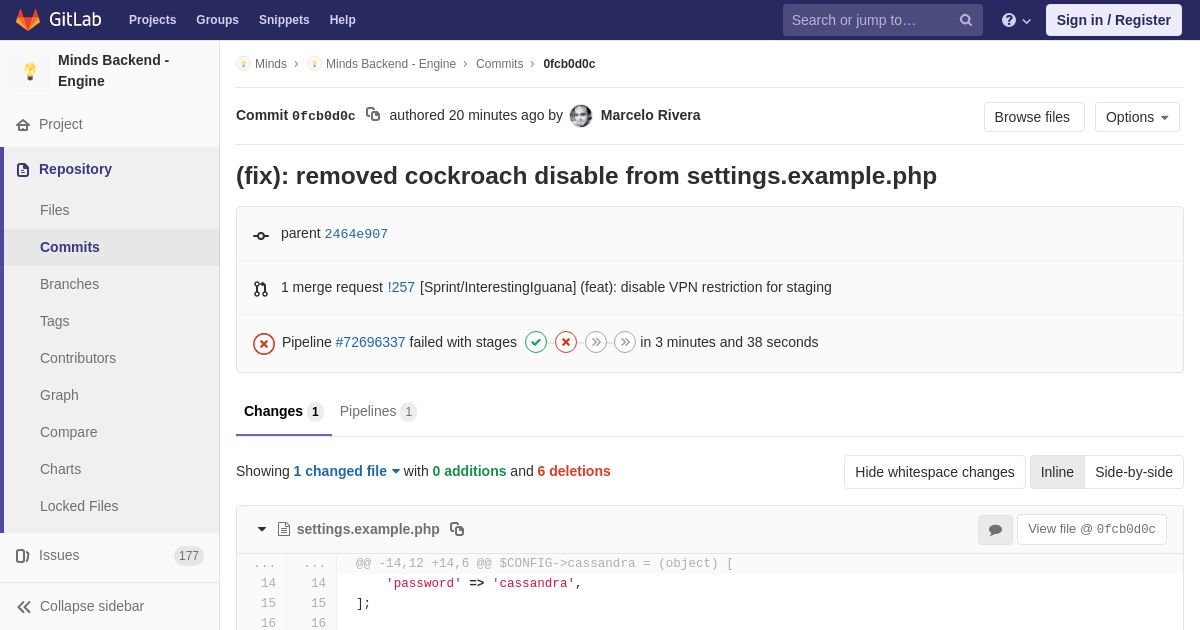Open the Project sidebar section

[61, 124]
